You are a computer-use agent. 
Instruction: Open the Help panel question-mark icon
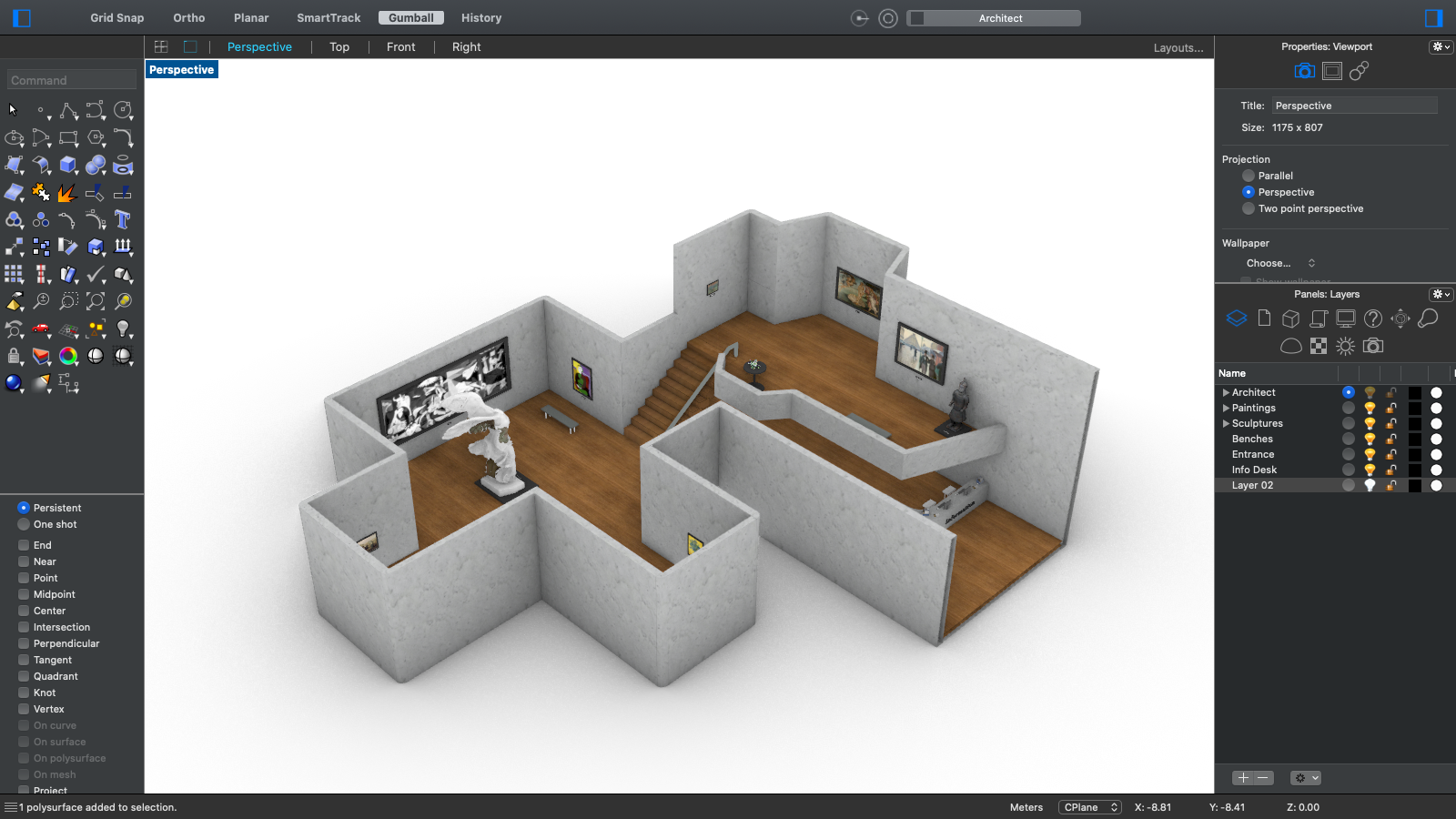[1373, 318]
